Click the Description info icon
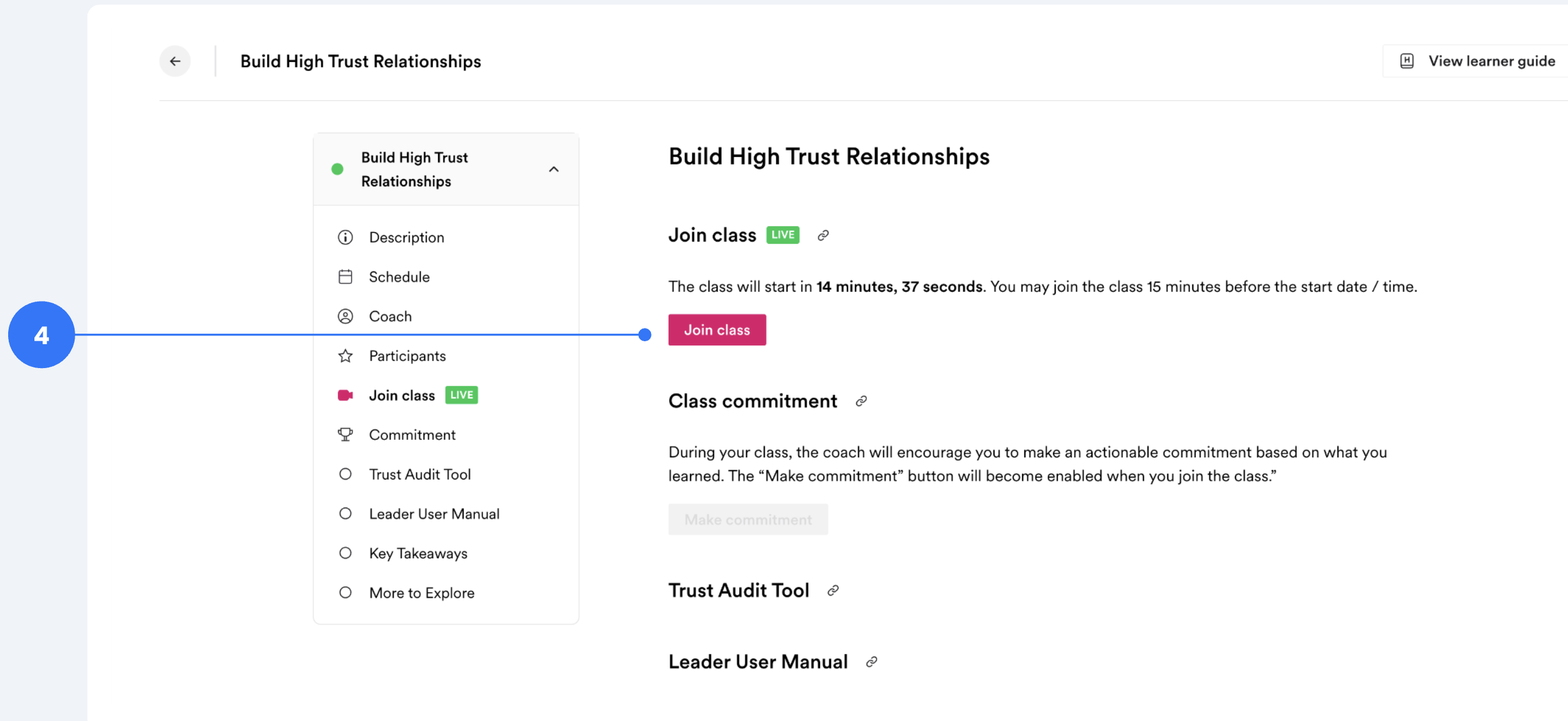Screen dimensions: 1568x721 point(345,237)
